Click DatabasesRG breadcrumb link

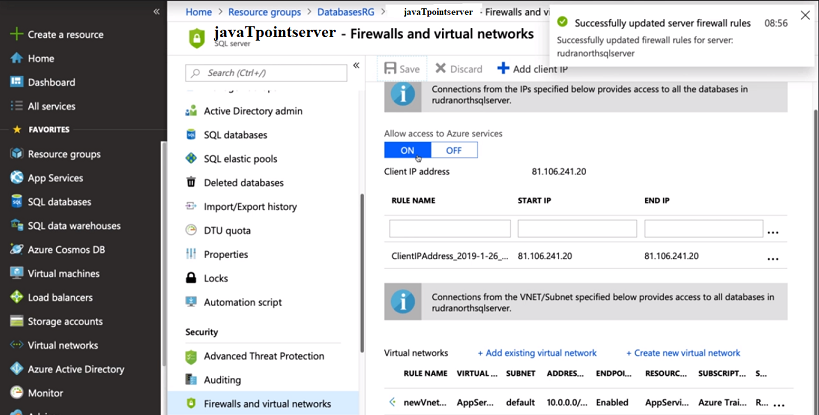[346, 12]
